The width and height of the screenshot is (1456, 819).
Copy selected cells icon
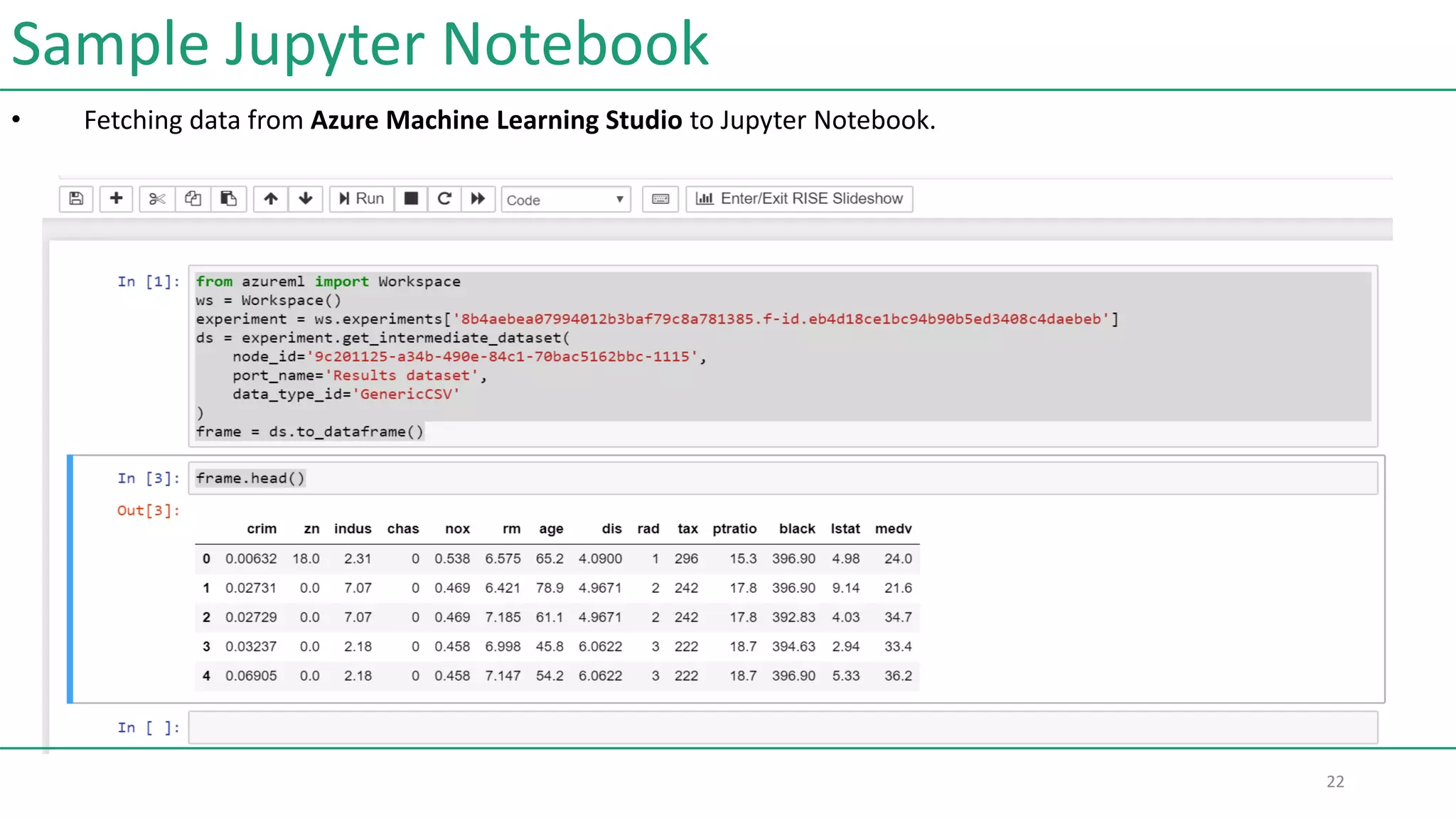click(x=193, y=198)
